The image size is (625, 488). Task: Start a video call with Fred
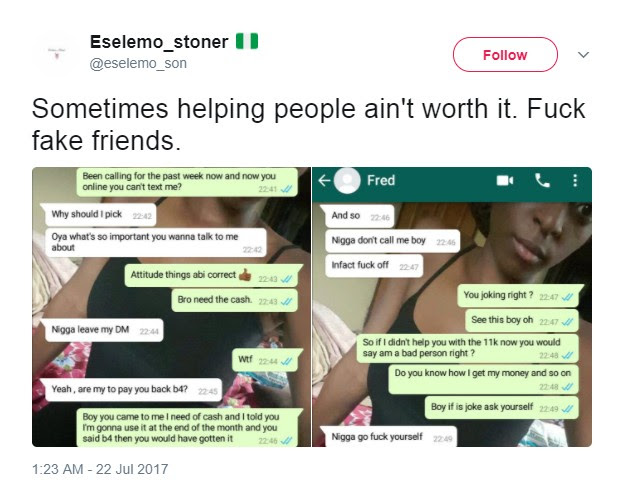tap(505, 181)
